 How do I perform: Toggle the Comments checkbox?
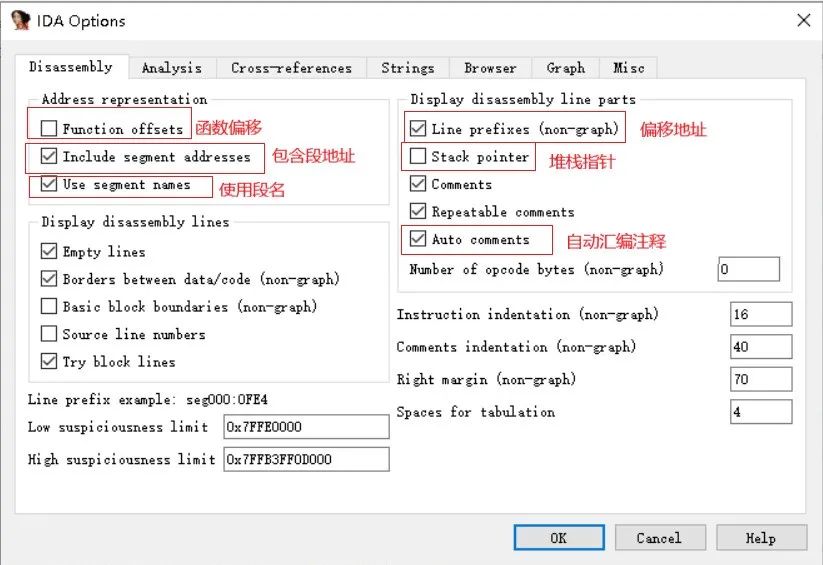(418, 184)
